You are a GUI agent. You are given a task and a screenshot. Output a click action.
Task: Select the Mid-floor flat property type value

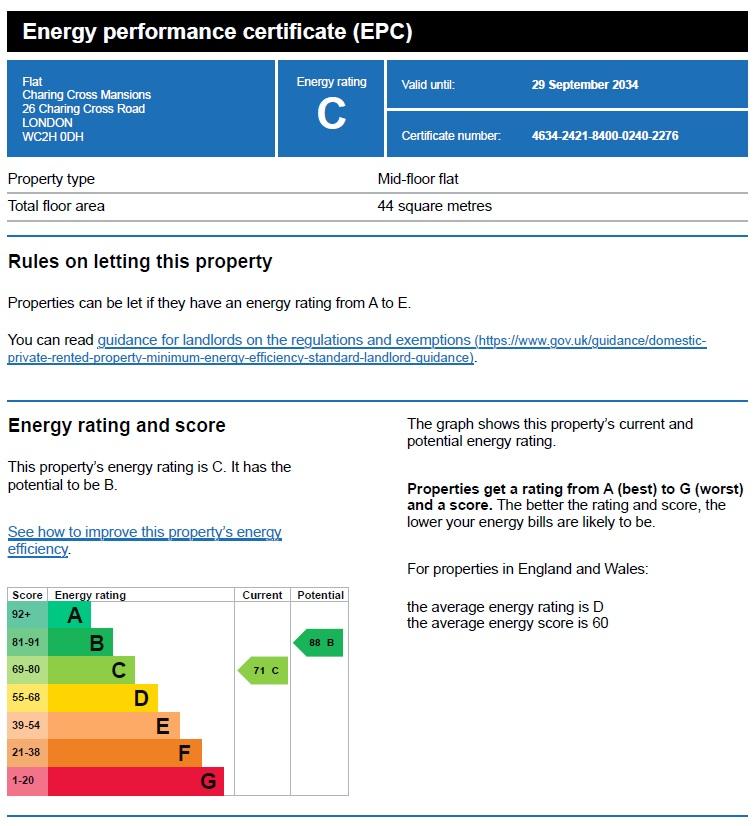(x=418, y=179)
